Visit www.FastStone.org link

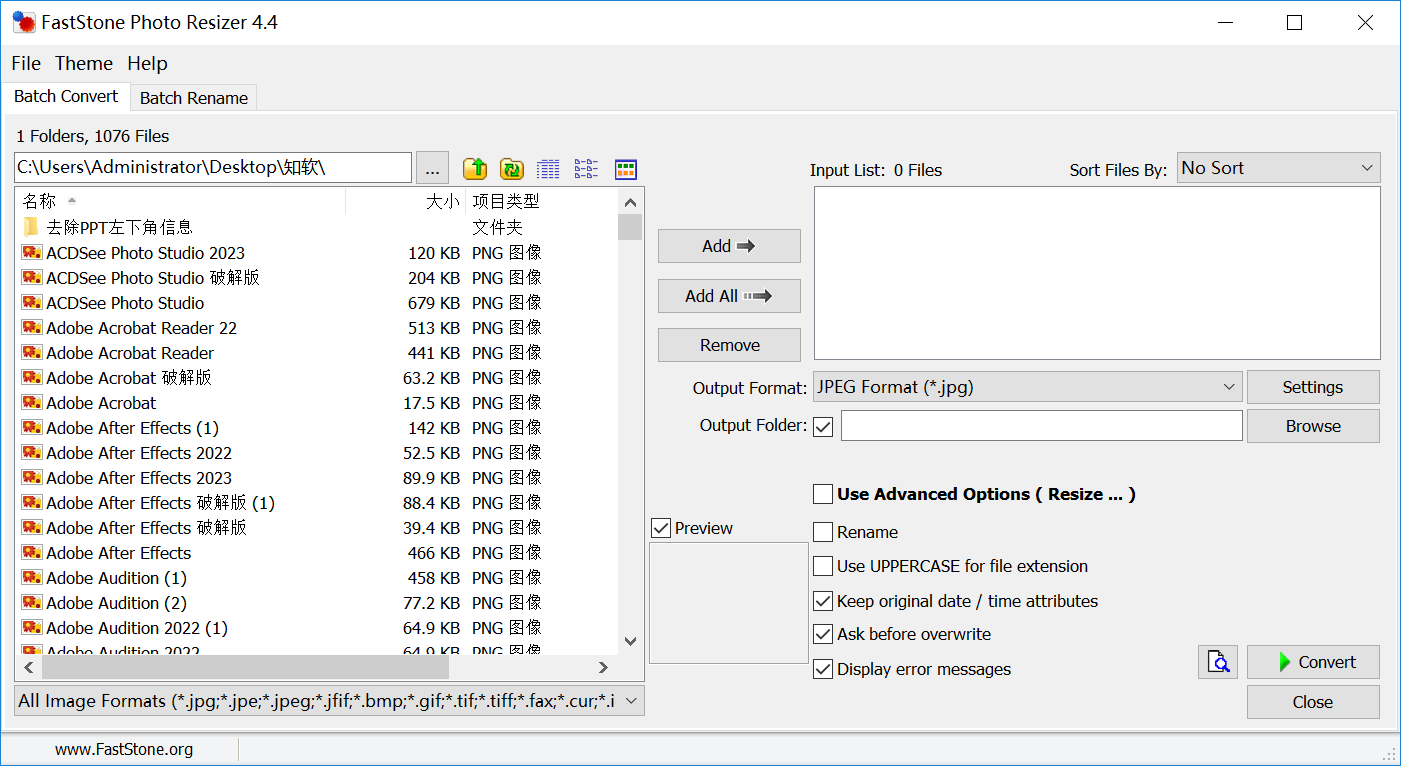(124, 749)
